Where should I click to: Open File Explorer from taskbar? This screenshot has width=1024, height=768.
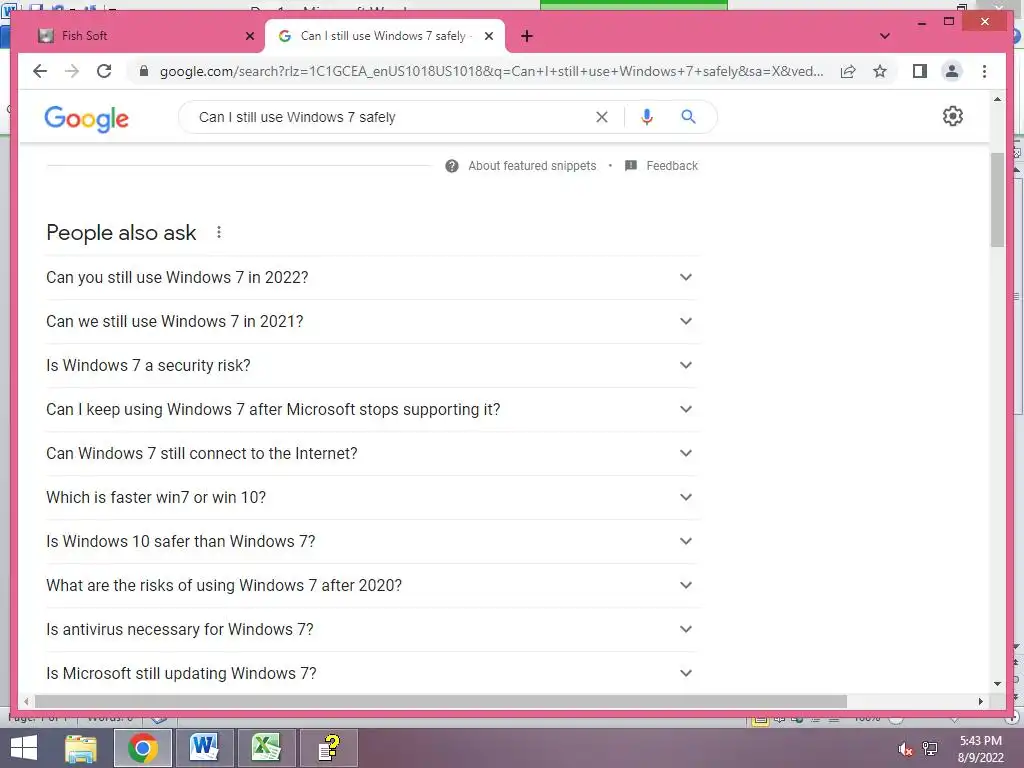[81, 748]
